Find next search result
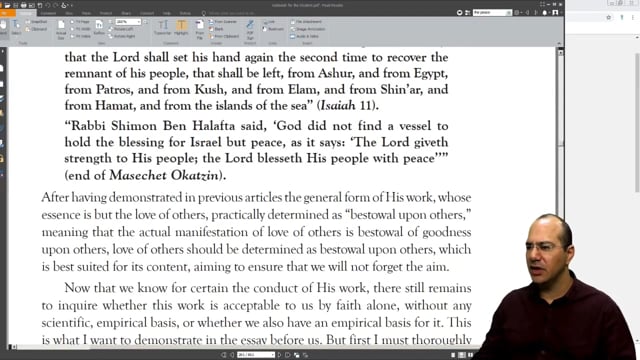 pos(536,13)
